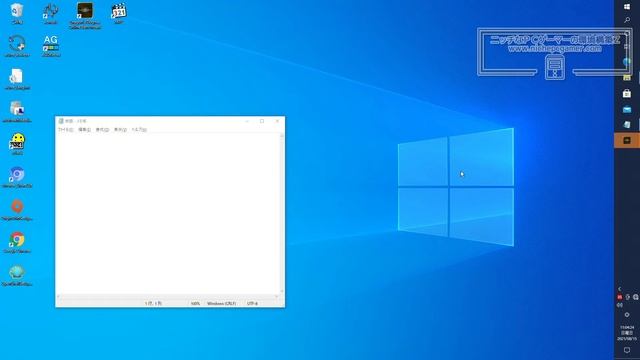Launch Google Chrome from the desktop
Screen dimensions: 640x360
click(17, 242)
